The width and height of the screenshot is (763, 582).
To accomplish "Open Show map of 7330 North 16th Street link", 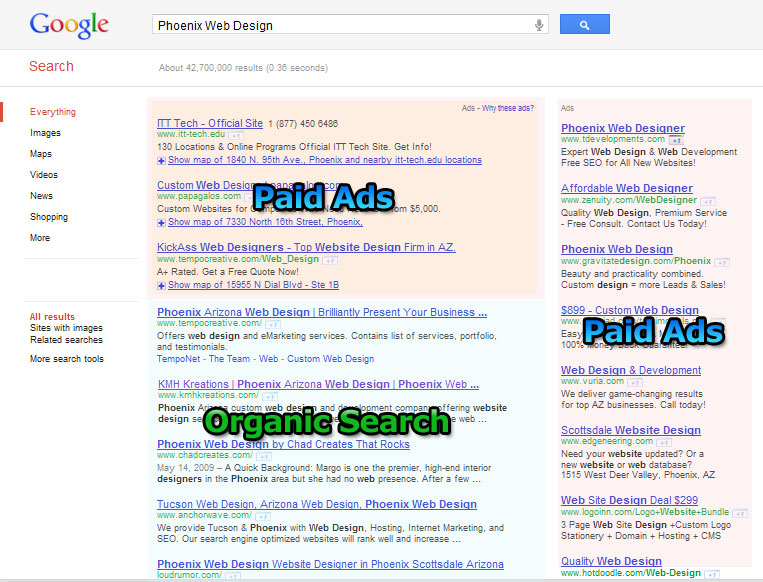I will click(x=265, y=222).
